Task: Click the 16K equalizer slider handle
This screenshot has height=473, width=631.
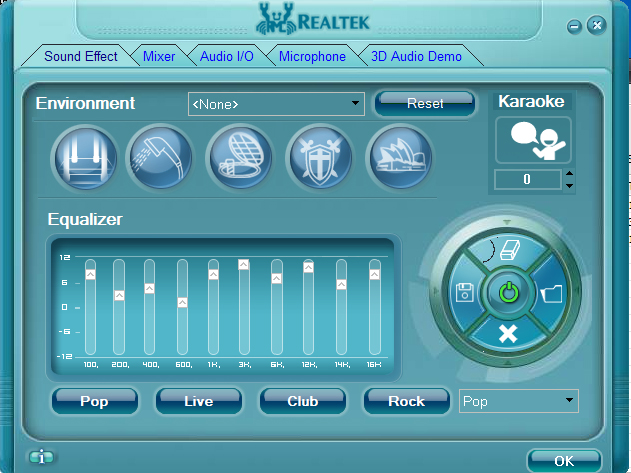Action: pyautogui.click(x=375, y=275)
